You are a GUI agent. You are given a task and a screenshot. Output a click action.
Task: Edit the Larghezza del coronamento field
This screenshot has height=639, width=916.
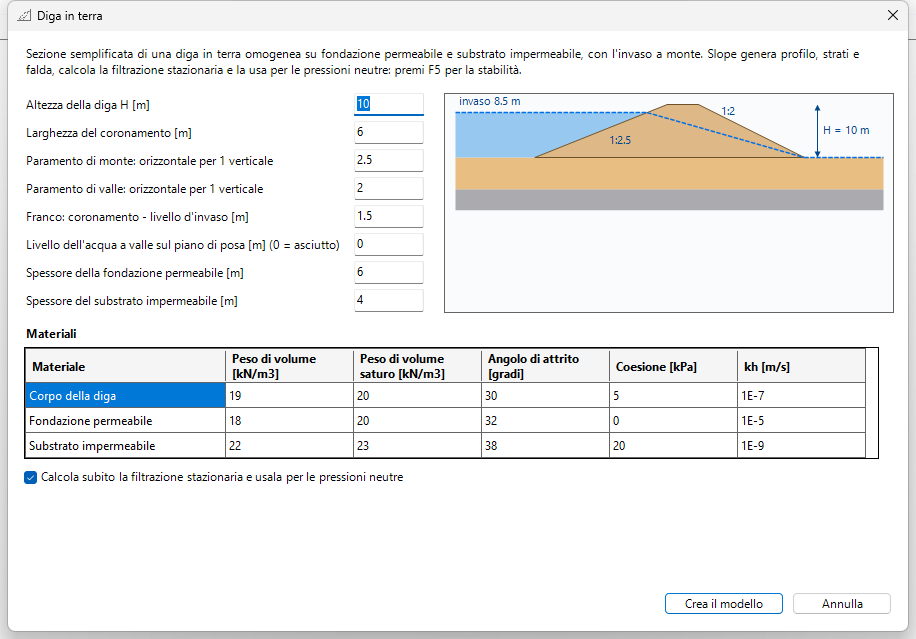388,132
